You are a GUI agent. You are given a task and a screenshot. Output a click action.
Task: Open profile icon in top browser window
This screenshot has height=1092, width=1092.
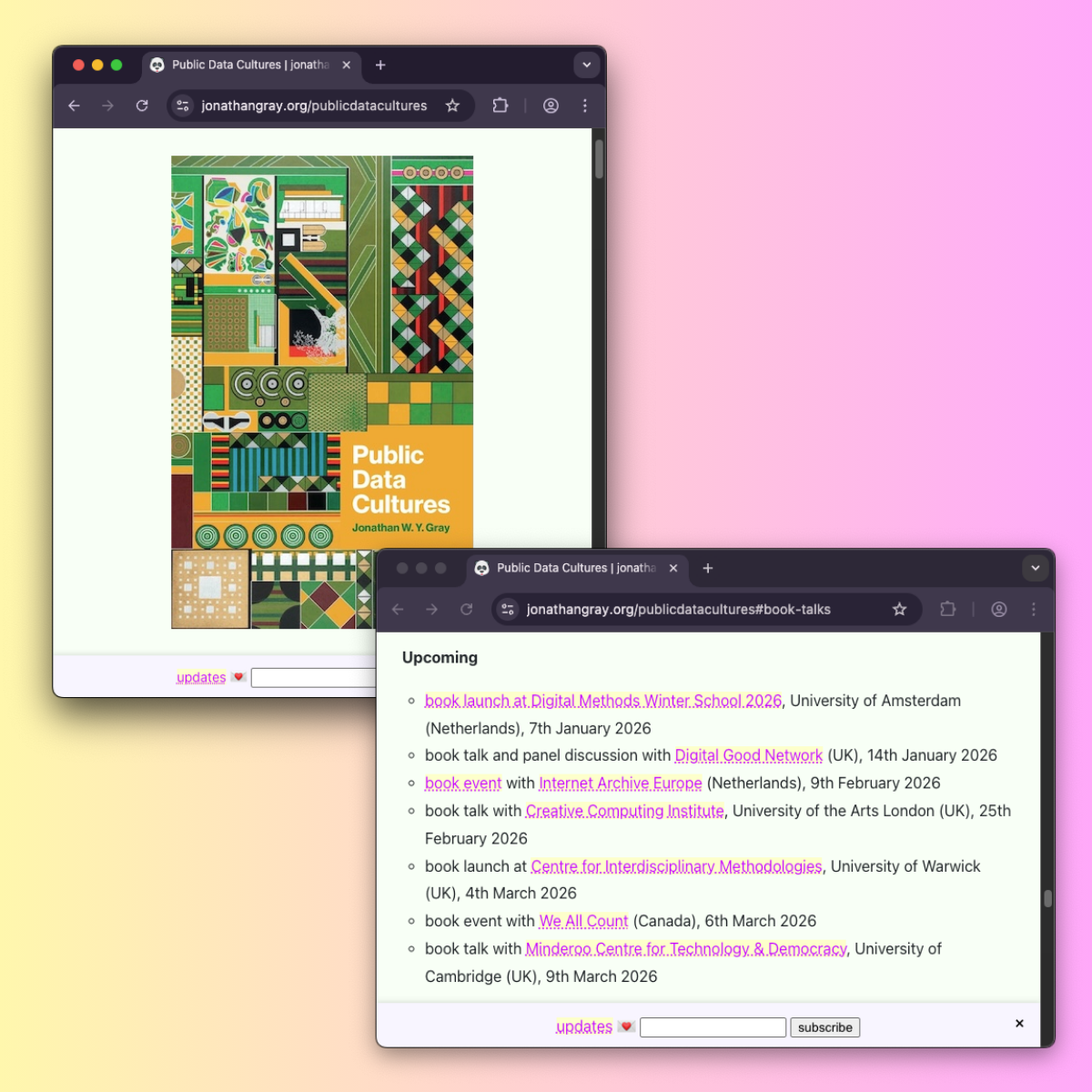click(551, 106)
